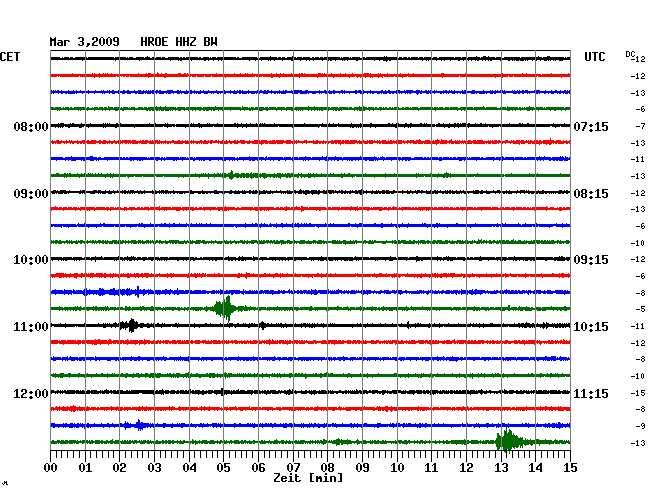Screen dimensions: 650x494
Task: Click the "07" minute axis label
Action: (293, 467)
